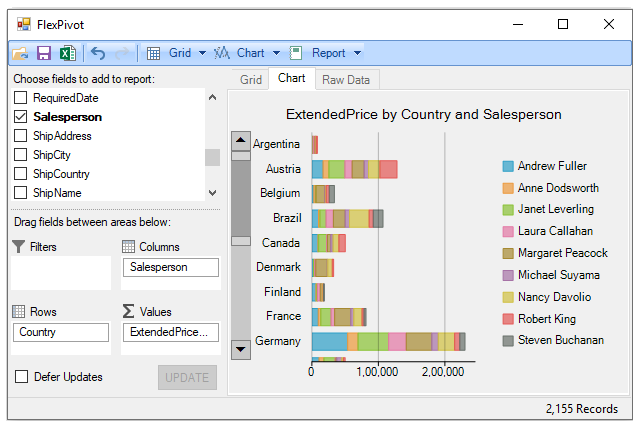Select ExtendedPrice item in Values area
Viewport: 638px width, 429px height.
[x=170, y=332]
